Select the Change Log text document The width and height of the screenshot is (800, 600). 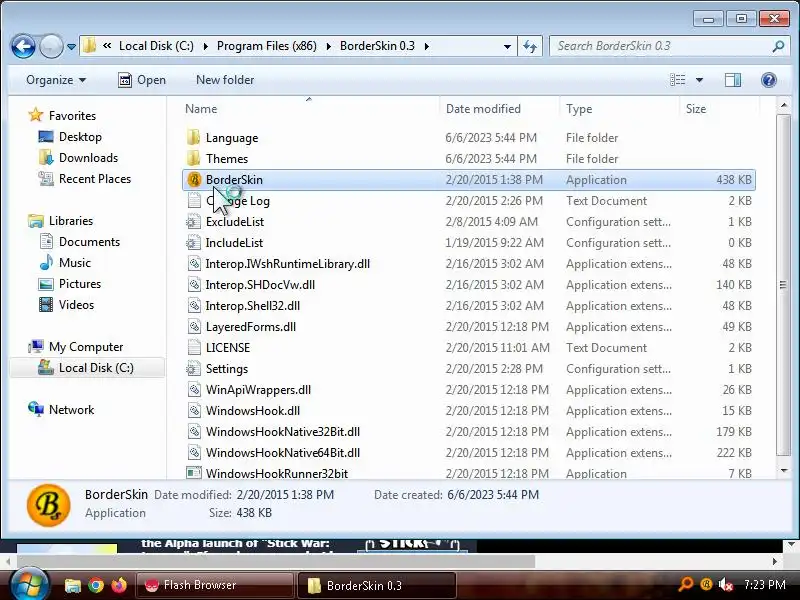[x=237, y=201]
